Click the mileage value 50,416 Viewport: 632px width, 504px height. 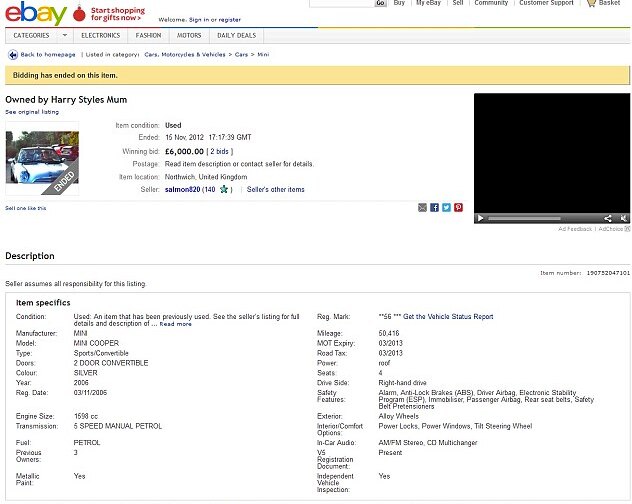389,333
